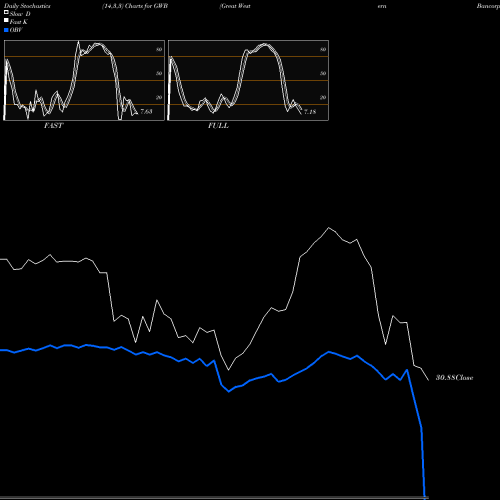Click the Fast K legend swatch
The width and height of the screenshot is (500, 500).
click(6, 20)
